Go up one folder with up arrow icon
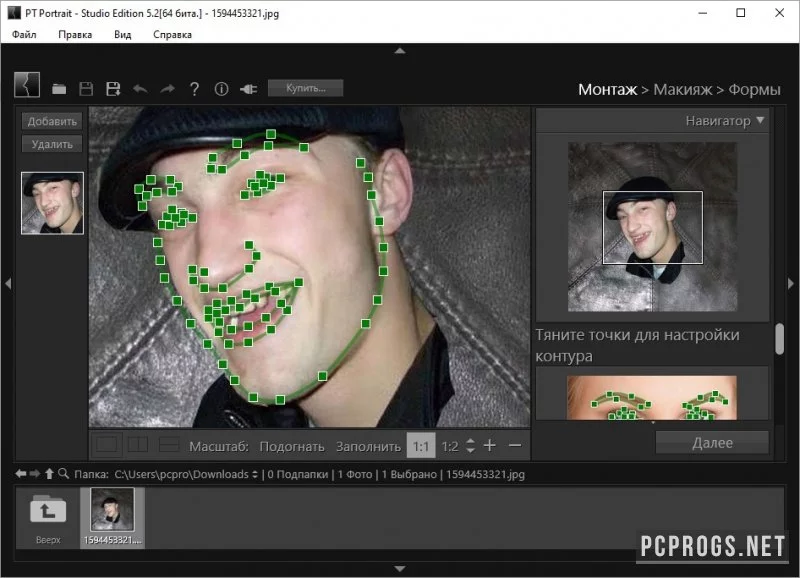800x578 pixels. (x=49, y=474)
